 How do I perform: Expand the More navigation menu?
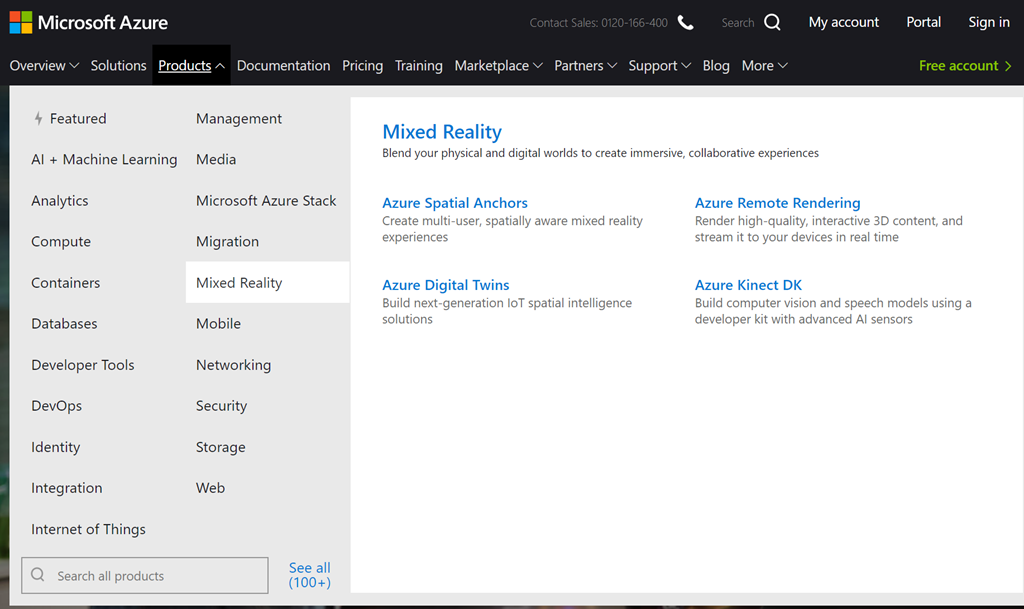click(764, 66)
